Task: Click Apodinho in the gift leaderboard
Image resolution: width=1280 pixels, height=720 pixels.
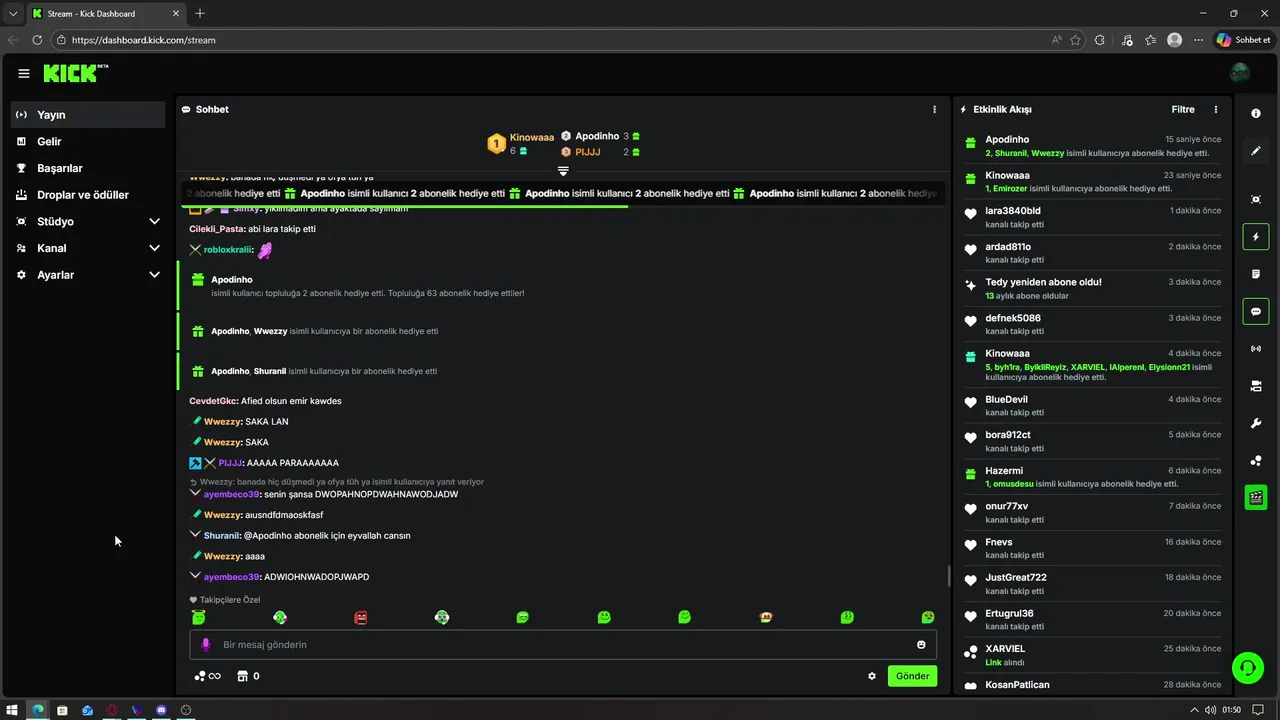Action: click(597, 136)
